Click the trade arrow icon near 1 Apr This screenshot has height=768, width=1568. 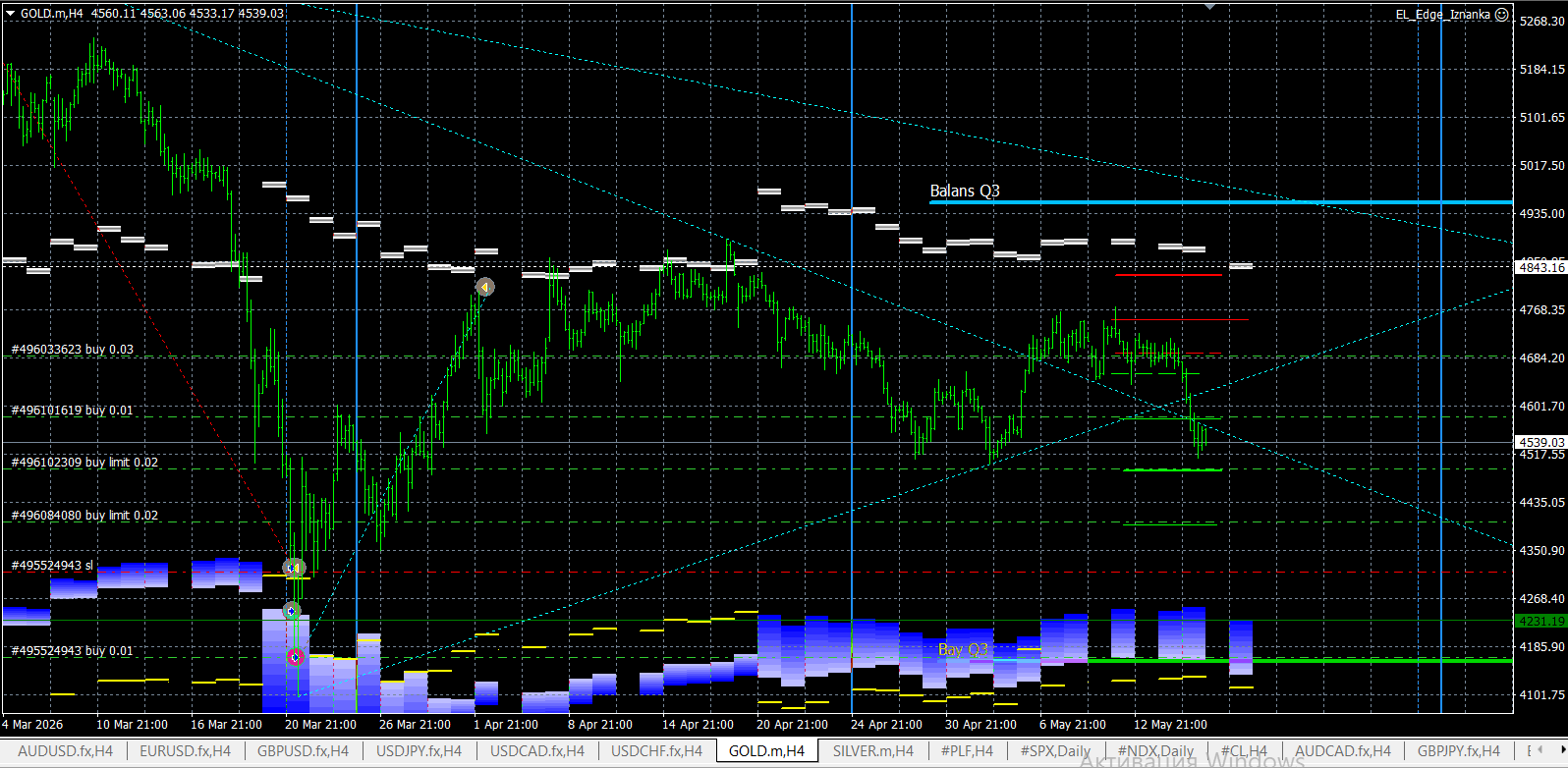pyautogui.click(x=485, y=287)
